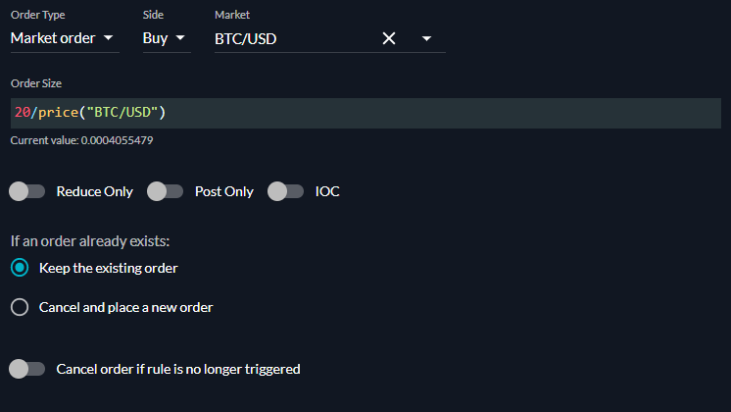Click the Keep the existing order label
This screenshot has width=731, height=412.
108,268
